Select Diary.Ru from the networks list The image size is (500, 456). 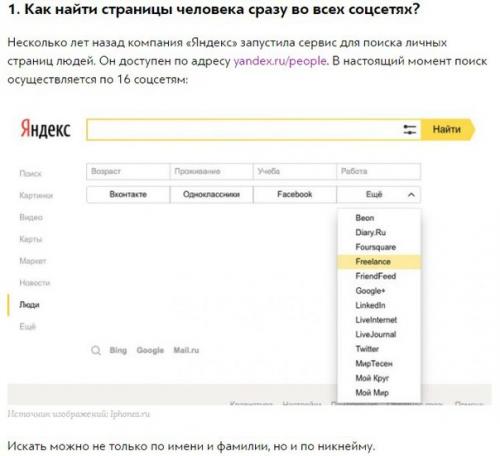[x=379, y=233]
